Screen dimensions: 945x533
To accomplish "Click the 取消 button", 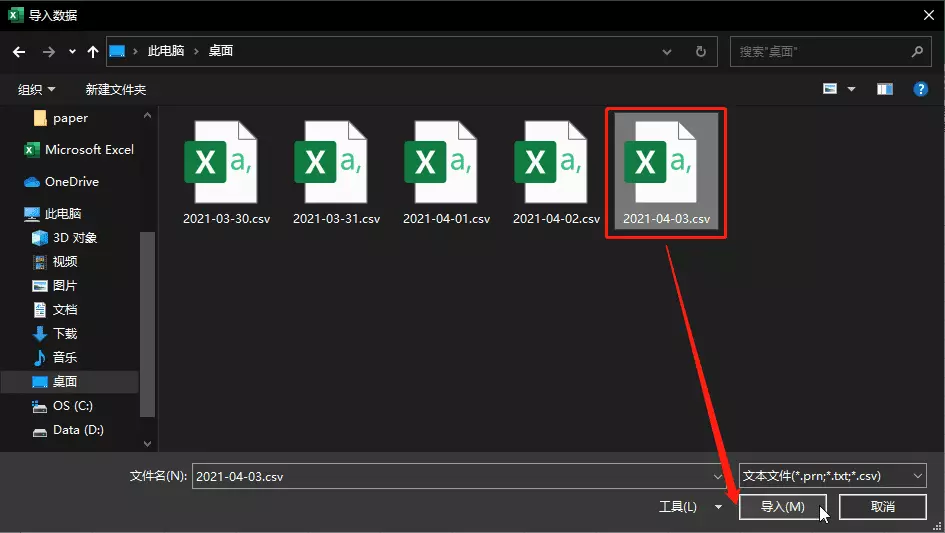I will click(882, 507).
